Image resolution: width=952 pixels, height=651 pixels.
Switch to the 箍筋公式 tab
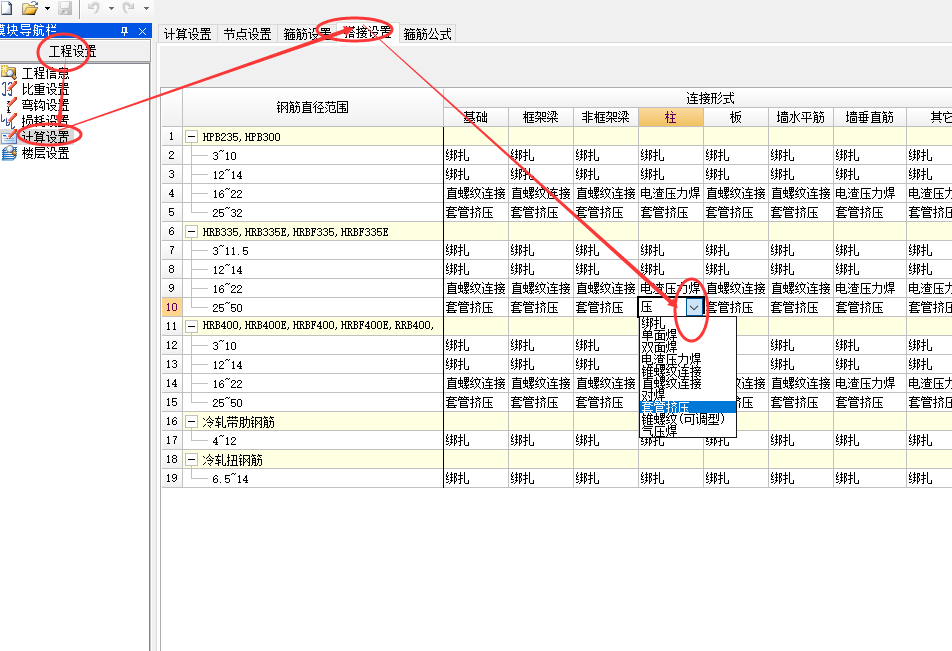pyautogui.click(x=427, y=34)
